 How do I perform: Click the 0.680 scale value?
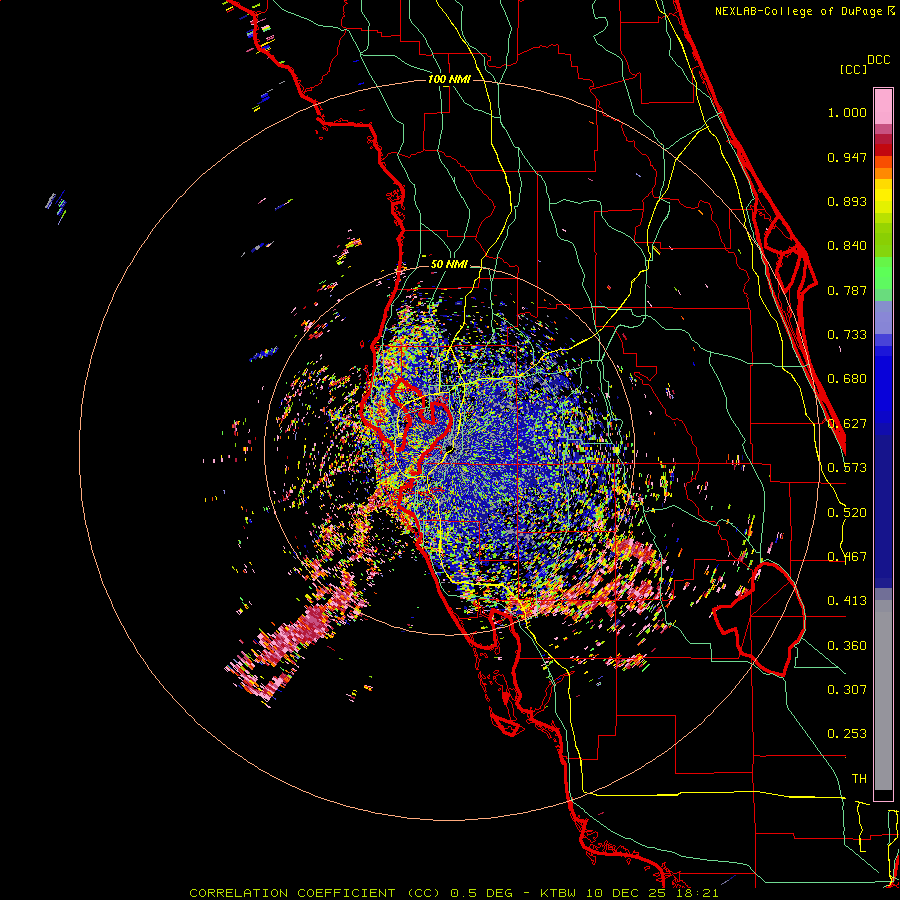(847, 379)
